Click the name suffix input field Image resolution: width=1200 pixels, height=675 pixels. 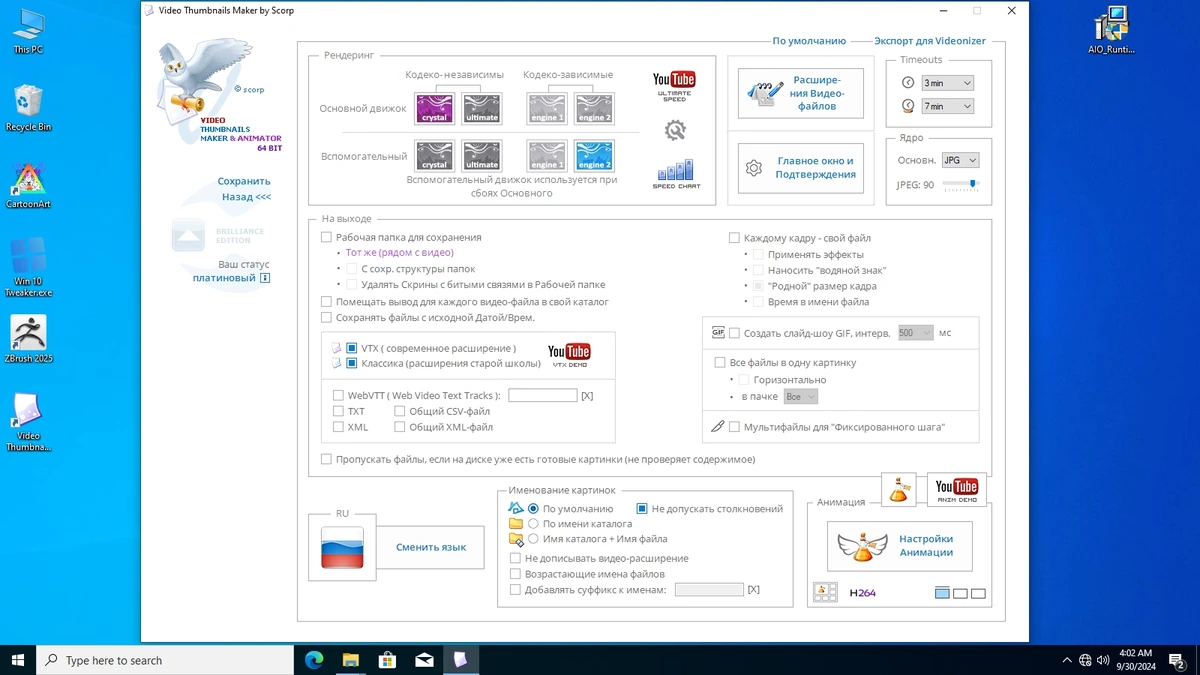(x=709, y=590)
